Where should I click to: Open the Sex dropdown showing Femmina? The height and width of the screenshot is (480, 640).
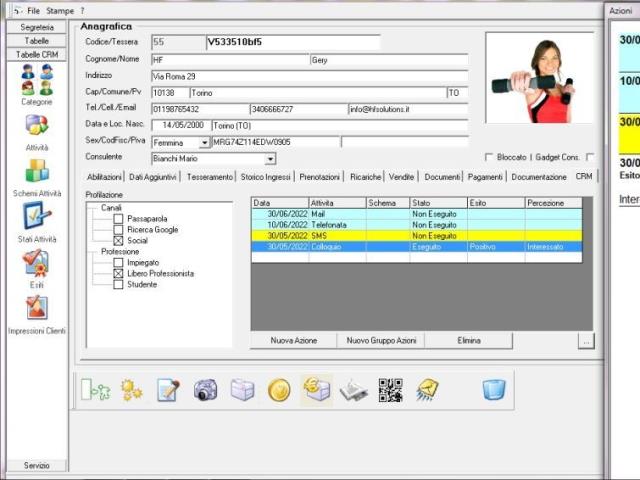pos(204,142)
